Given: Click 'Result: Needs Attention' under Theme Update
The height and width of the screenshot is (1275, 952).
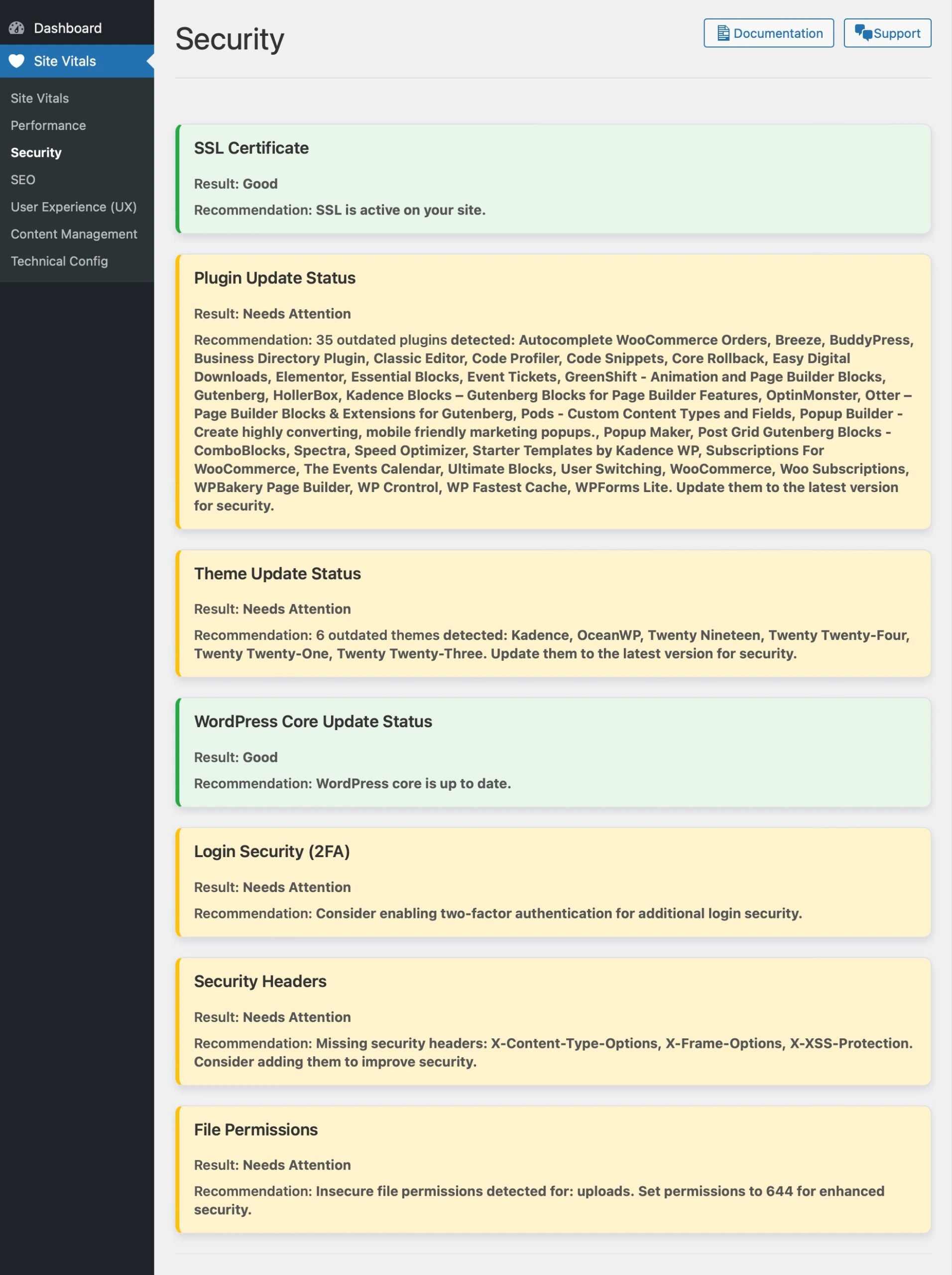Looking at the screenshot, I should (x=272, y=609).
